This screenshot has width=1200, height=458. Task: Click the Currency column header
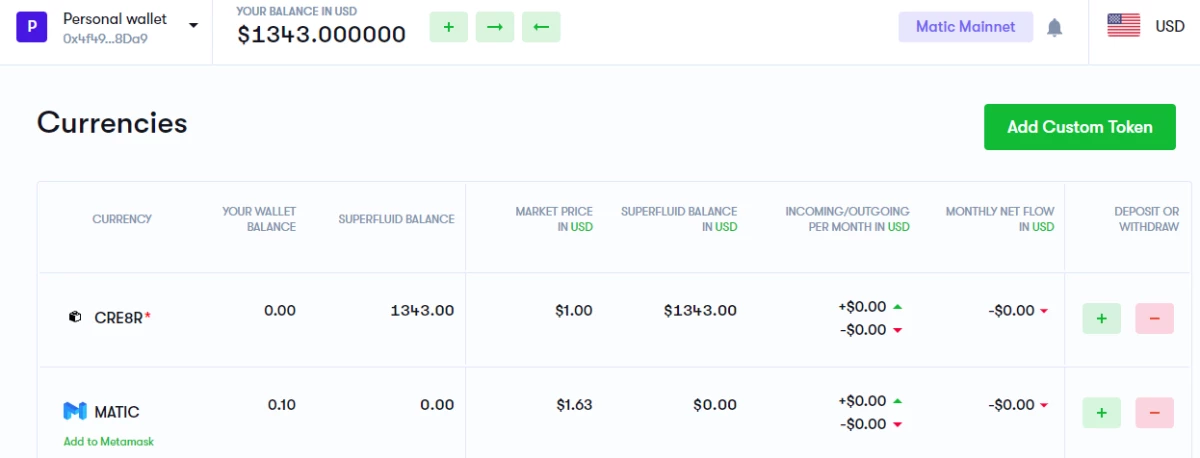122,219
